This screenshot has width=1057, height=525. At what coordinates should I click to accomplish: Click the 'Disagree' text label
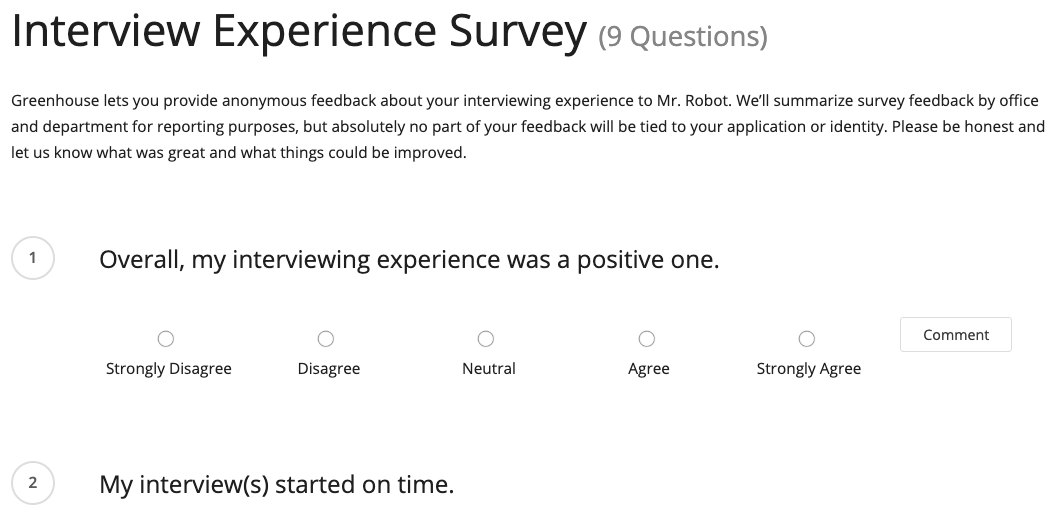click(329, 369)
